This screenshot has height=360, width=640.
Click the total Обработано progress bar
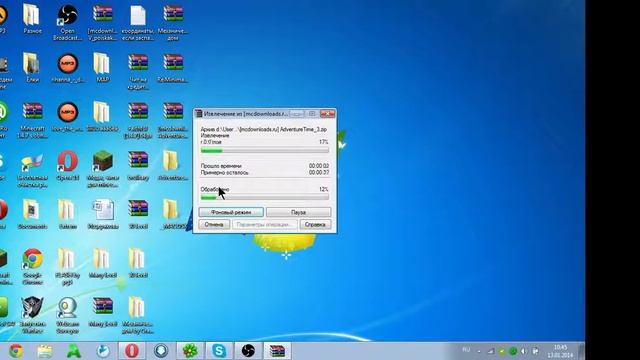(264, 198)
